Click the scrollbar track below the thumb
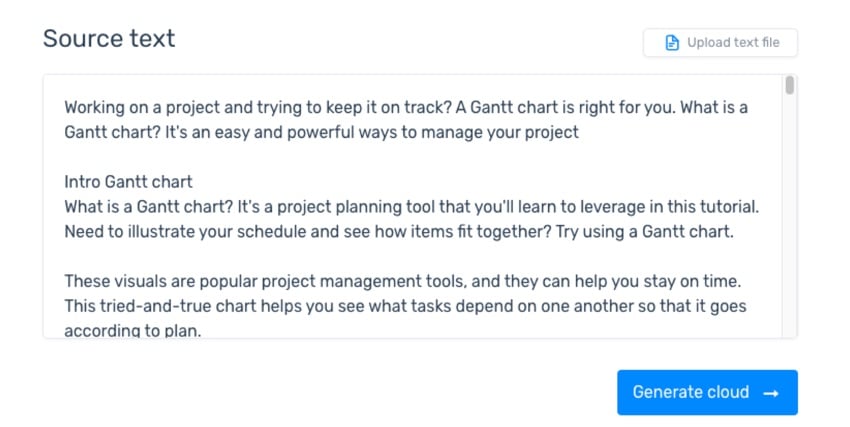 [x=789, y=220]
